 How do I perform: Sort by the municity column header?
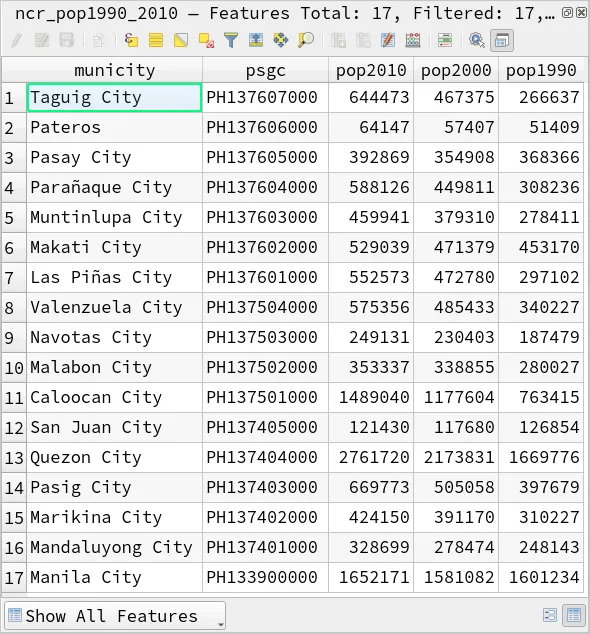tap(114, 70)
